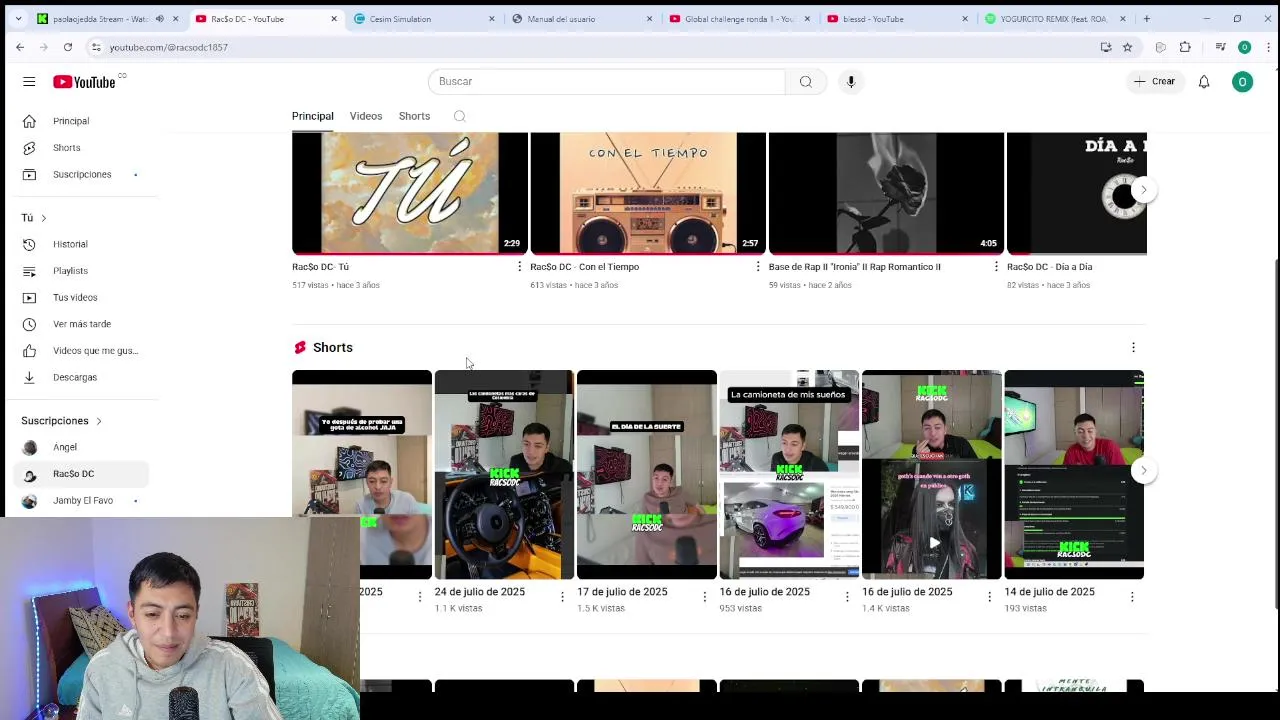Play the Base de Rap Ironia thumbnail
This screenshot has width=1280, height=720.
(886, 193)
